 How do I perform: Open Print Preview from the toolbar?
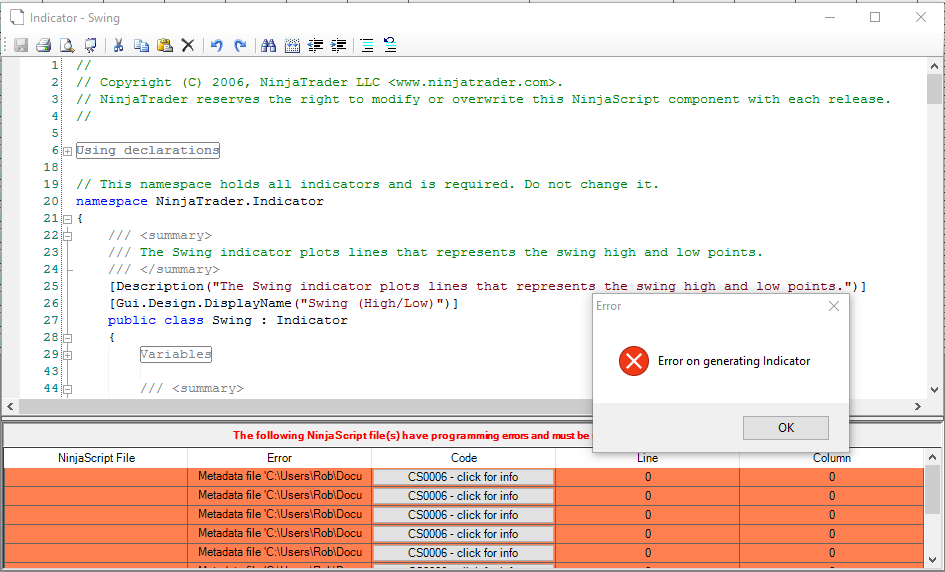click(66, 45)
